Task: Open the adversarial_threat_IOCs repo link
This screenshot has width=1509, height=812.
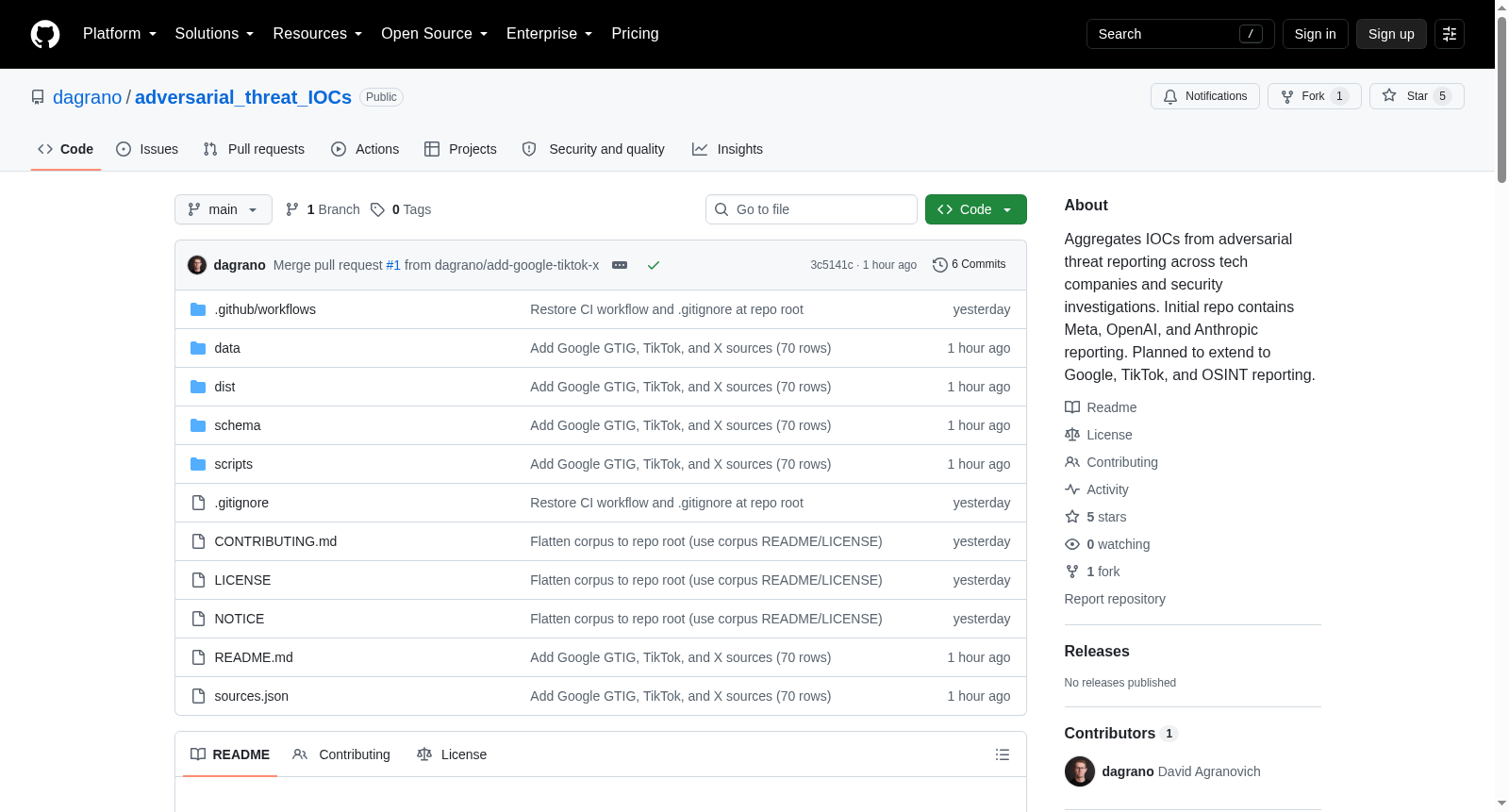Action: [243, 97]
